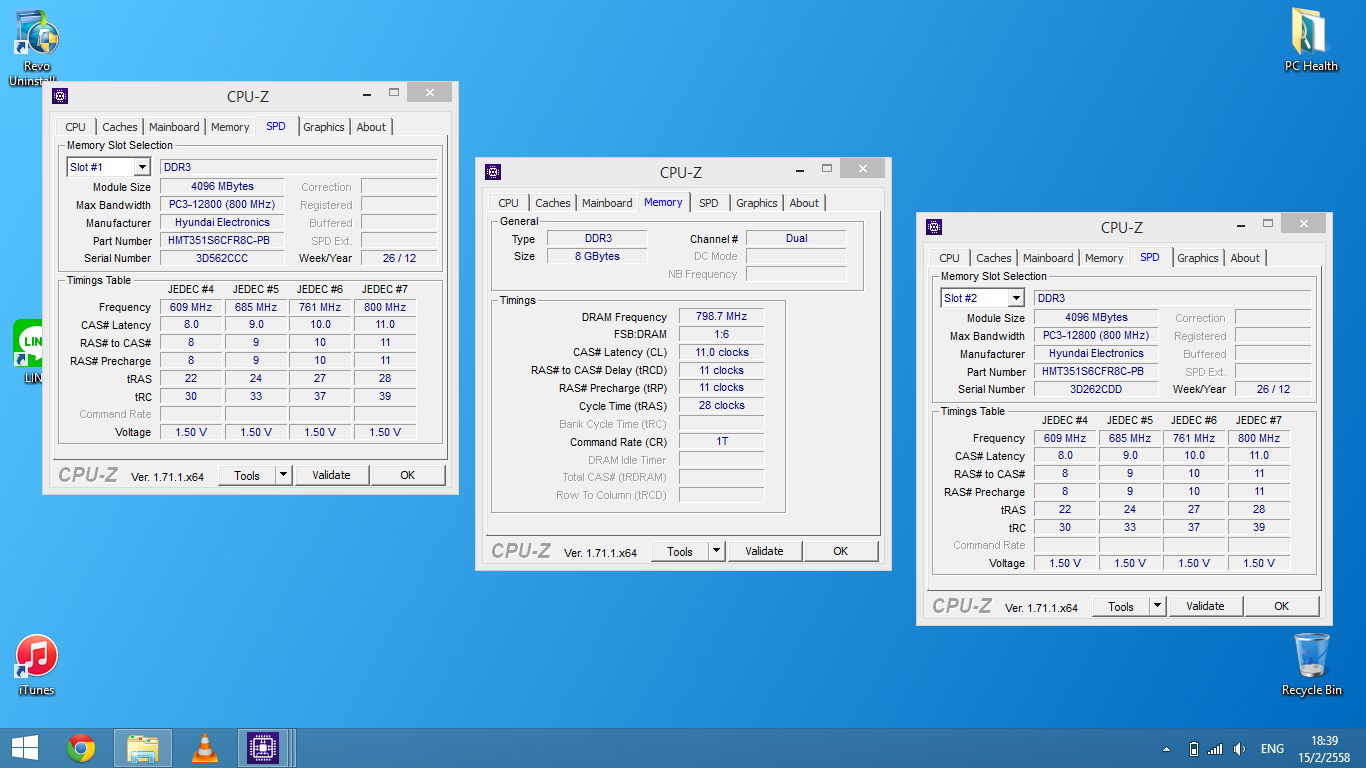Click the volume speaker tray icon
This screenshot has height=768, width=1366.
1240,749
